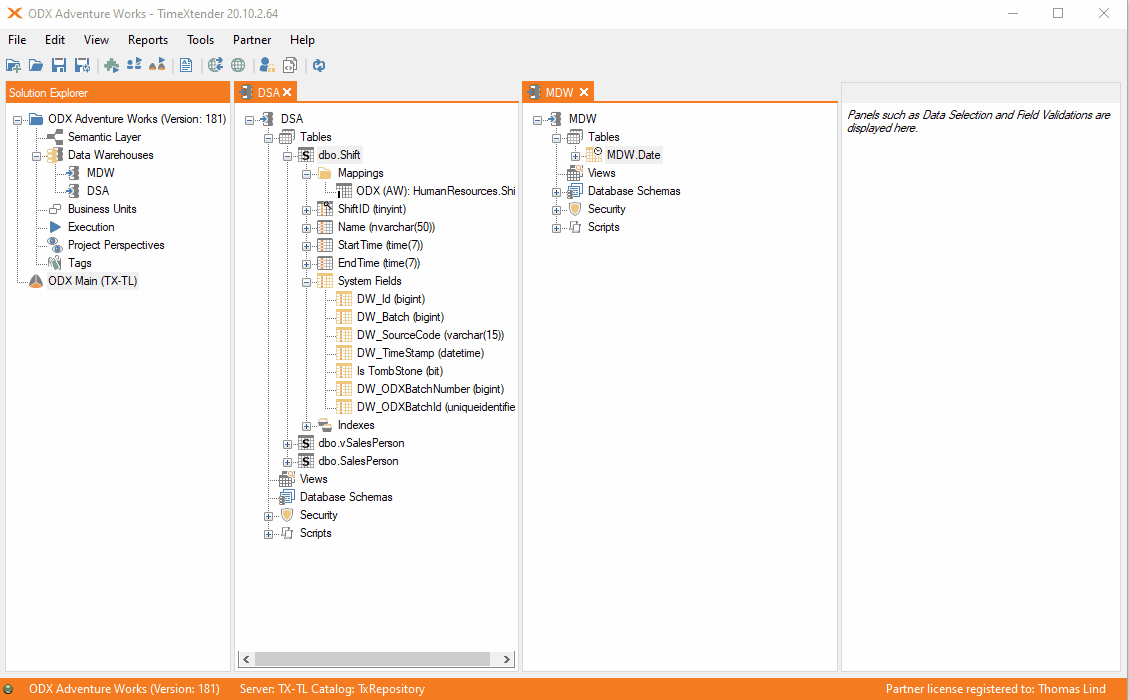Click the blue document icon in toolbar
1129x700 pixels.
[x=186, y=66]
